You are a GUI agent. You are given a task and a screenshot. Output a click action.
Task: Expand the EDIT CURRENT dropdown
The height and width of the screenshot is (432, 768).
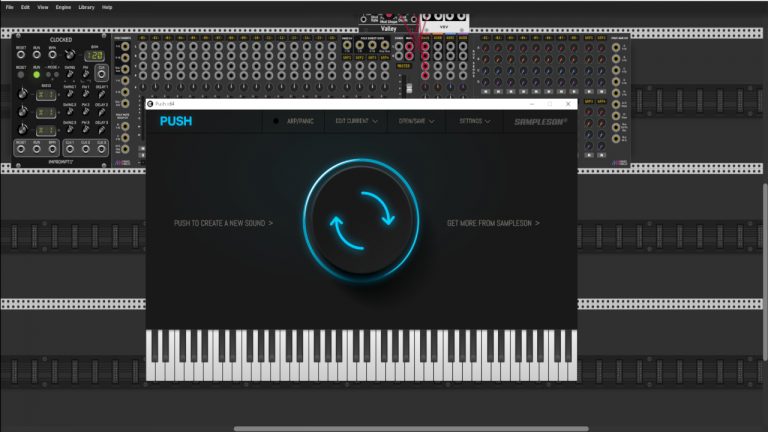356,121
